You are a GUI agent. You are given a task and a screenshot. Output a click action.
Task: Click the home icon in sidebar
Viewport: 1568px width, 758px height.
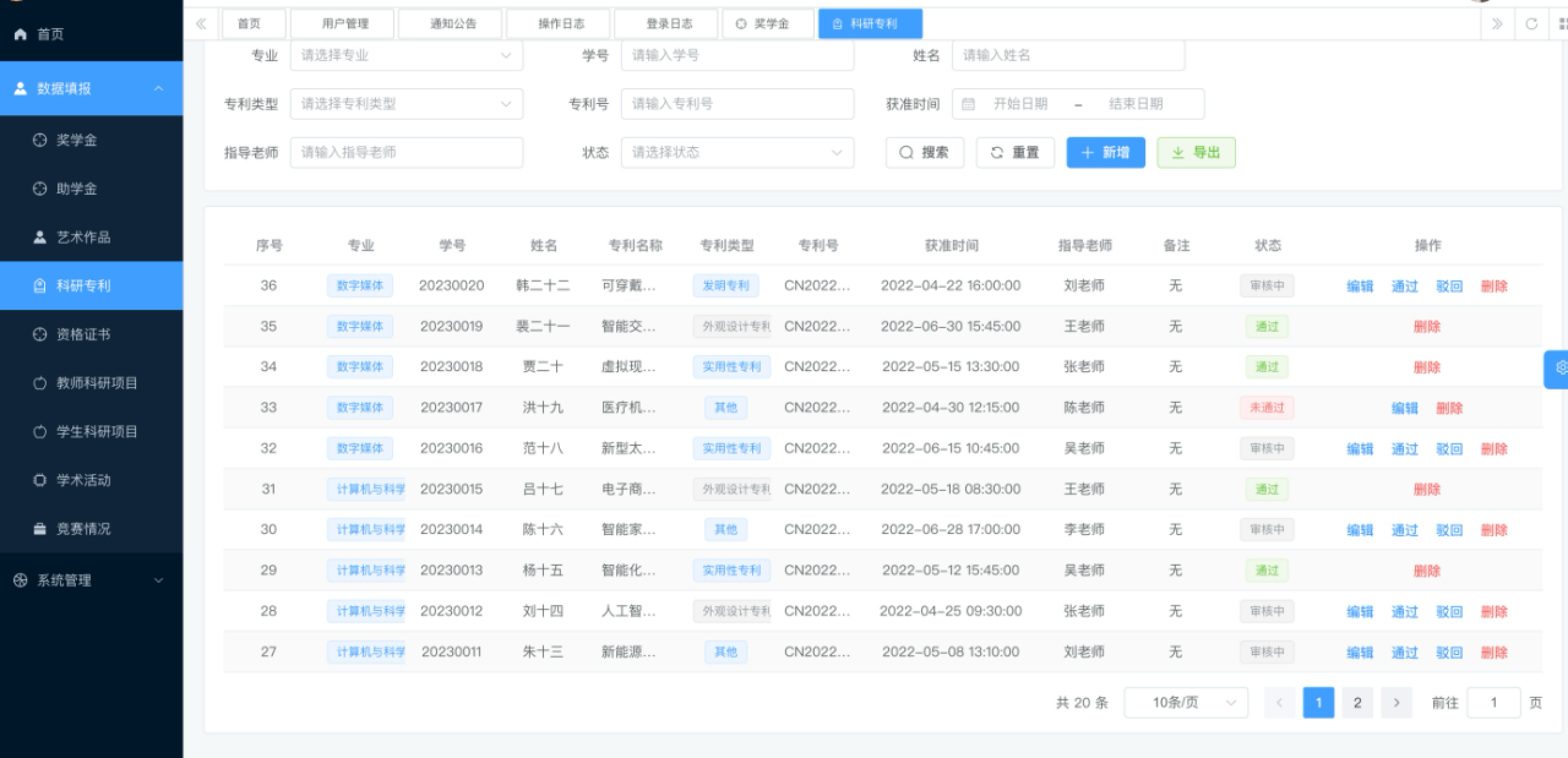20,34
